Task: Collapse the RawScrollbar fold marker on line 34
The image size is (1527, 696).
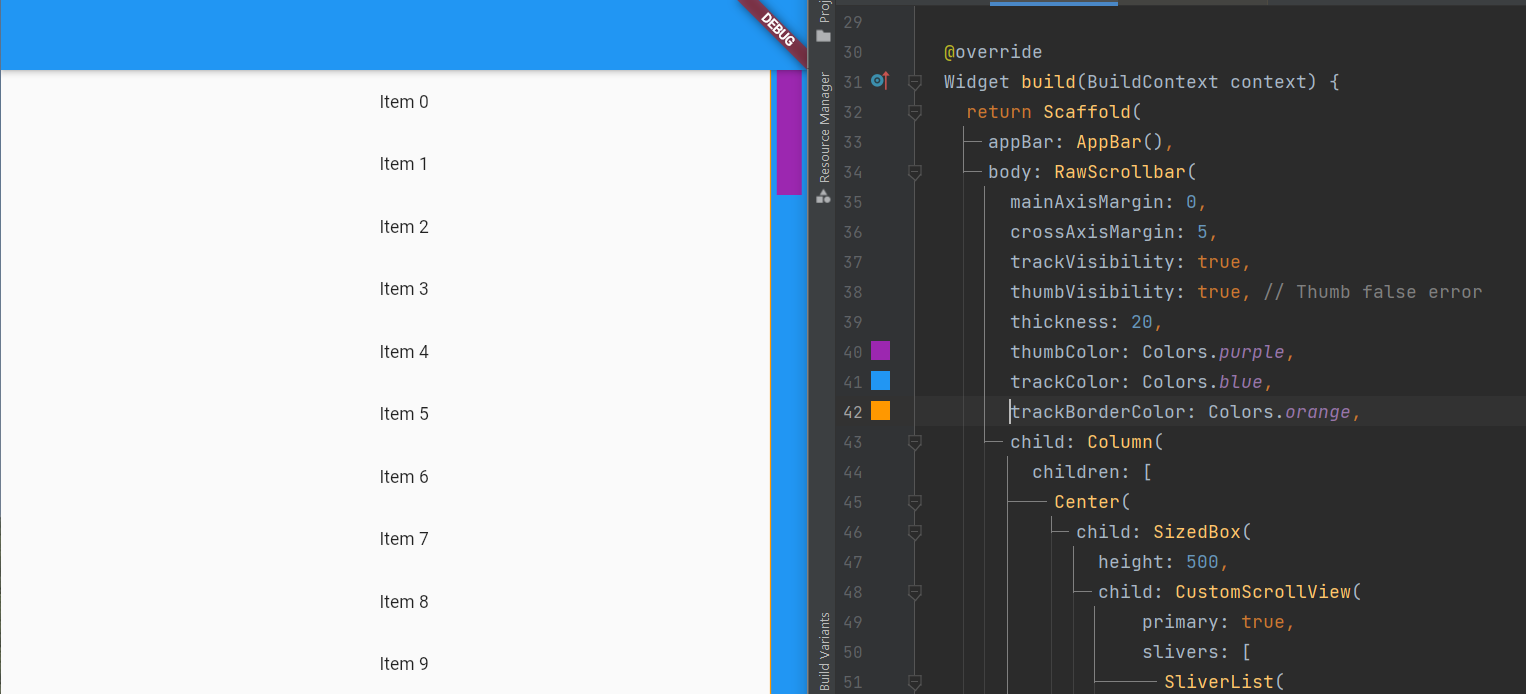Action: (x=914, y=172)
